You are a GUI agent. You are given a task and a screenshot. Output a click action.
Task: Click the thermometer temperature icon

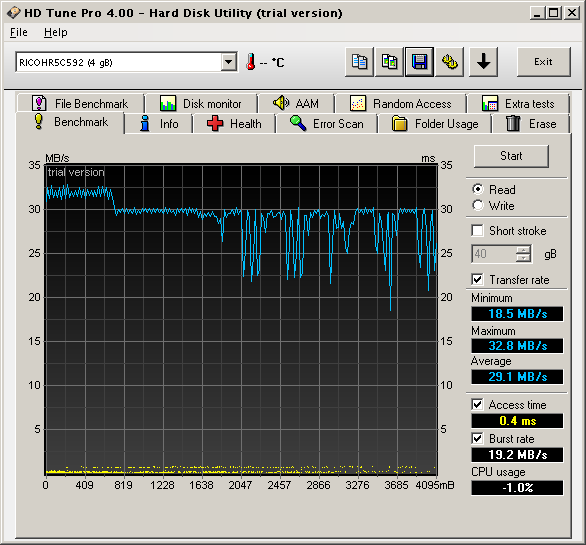(x=251, y=62)
